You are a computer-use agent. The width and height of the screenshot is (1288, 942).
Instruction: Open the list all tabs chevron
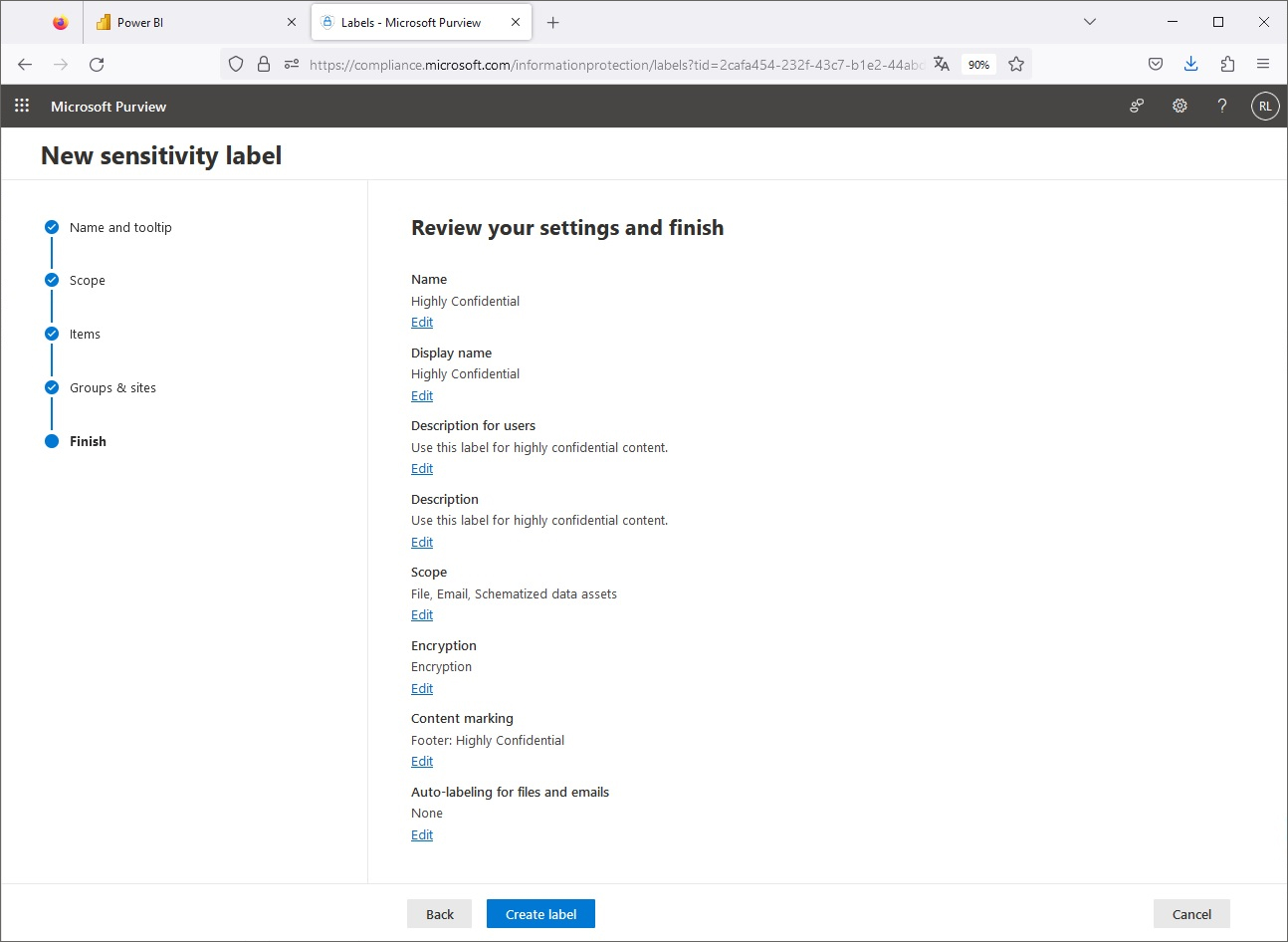click(x=1089, y=21)
